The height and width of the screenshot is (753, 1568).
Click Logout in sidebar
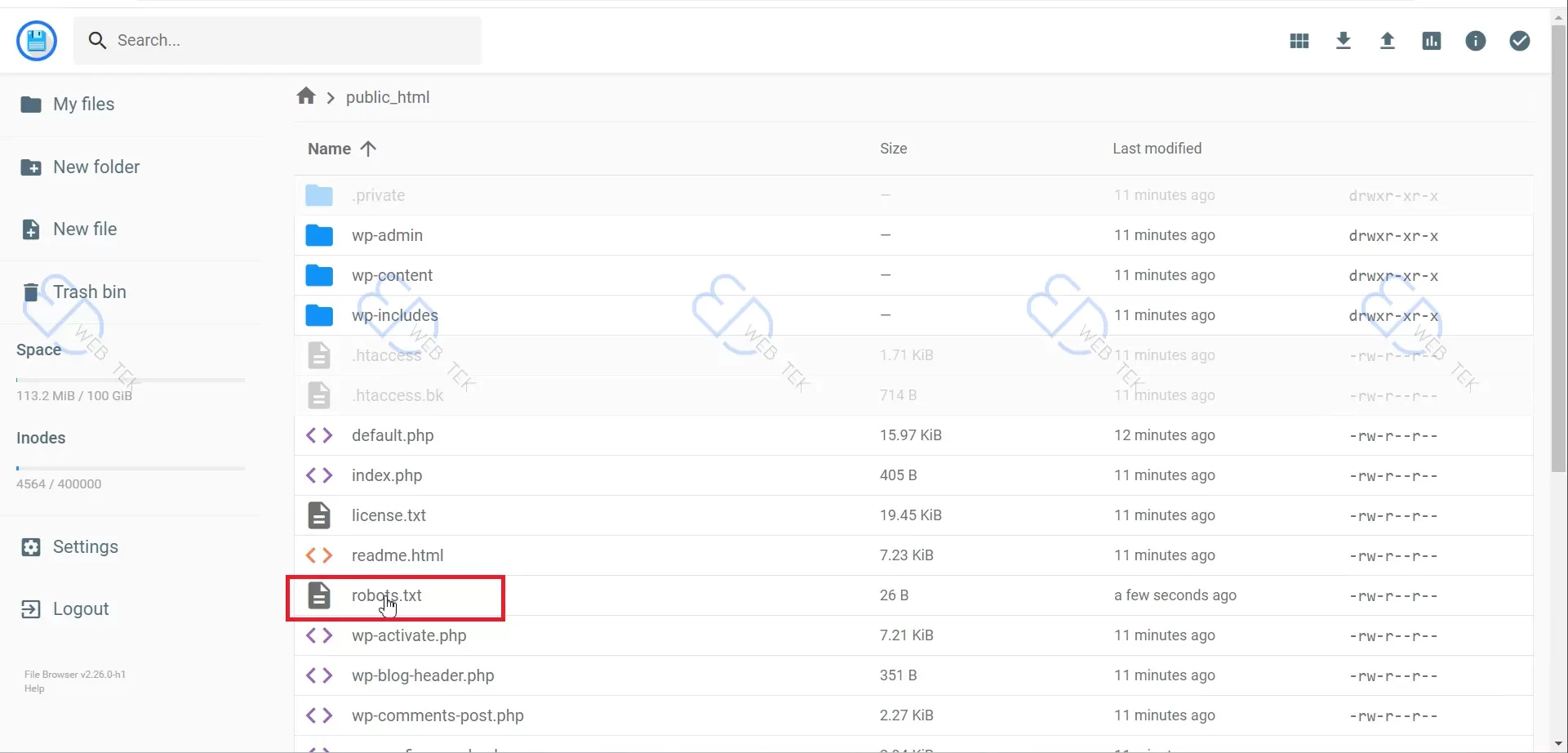click(80, 609)
